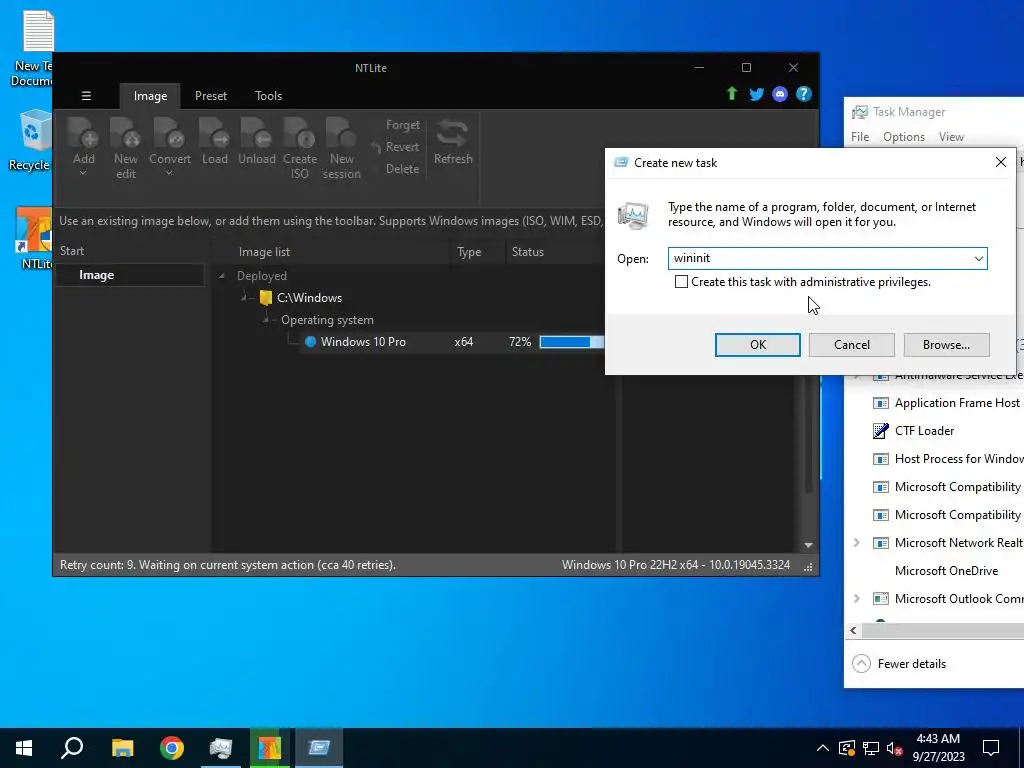
Task: Open the NTLite Twitter icon
Action: click(756, 94)
